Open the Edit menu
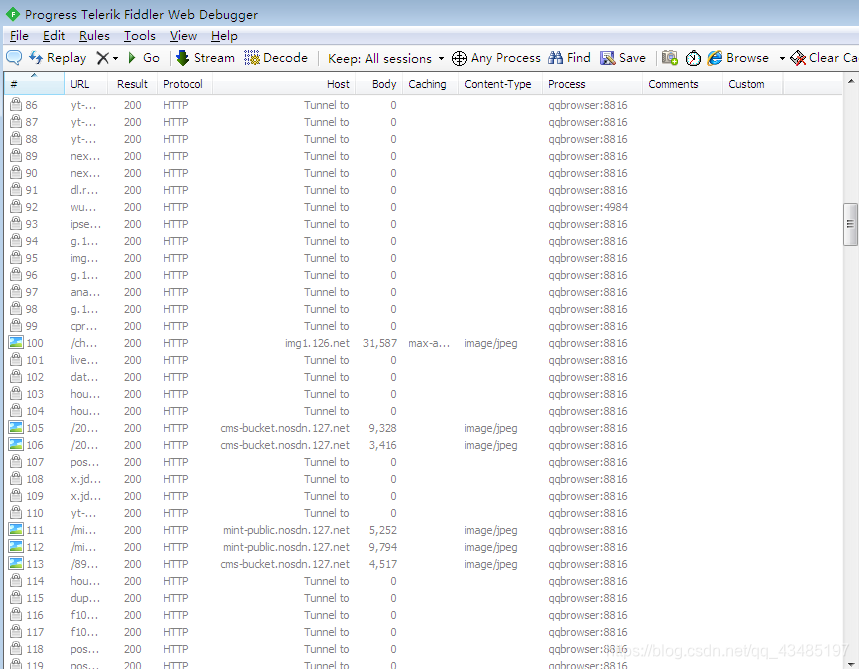859x669 pixels. pos(54,36)
